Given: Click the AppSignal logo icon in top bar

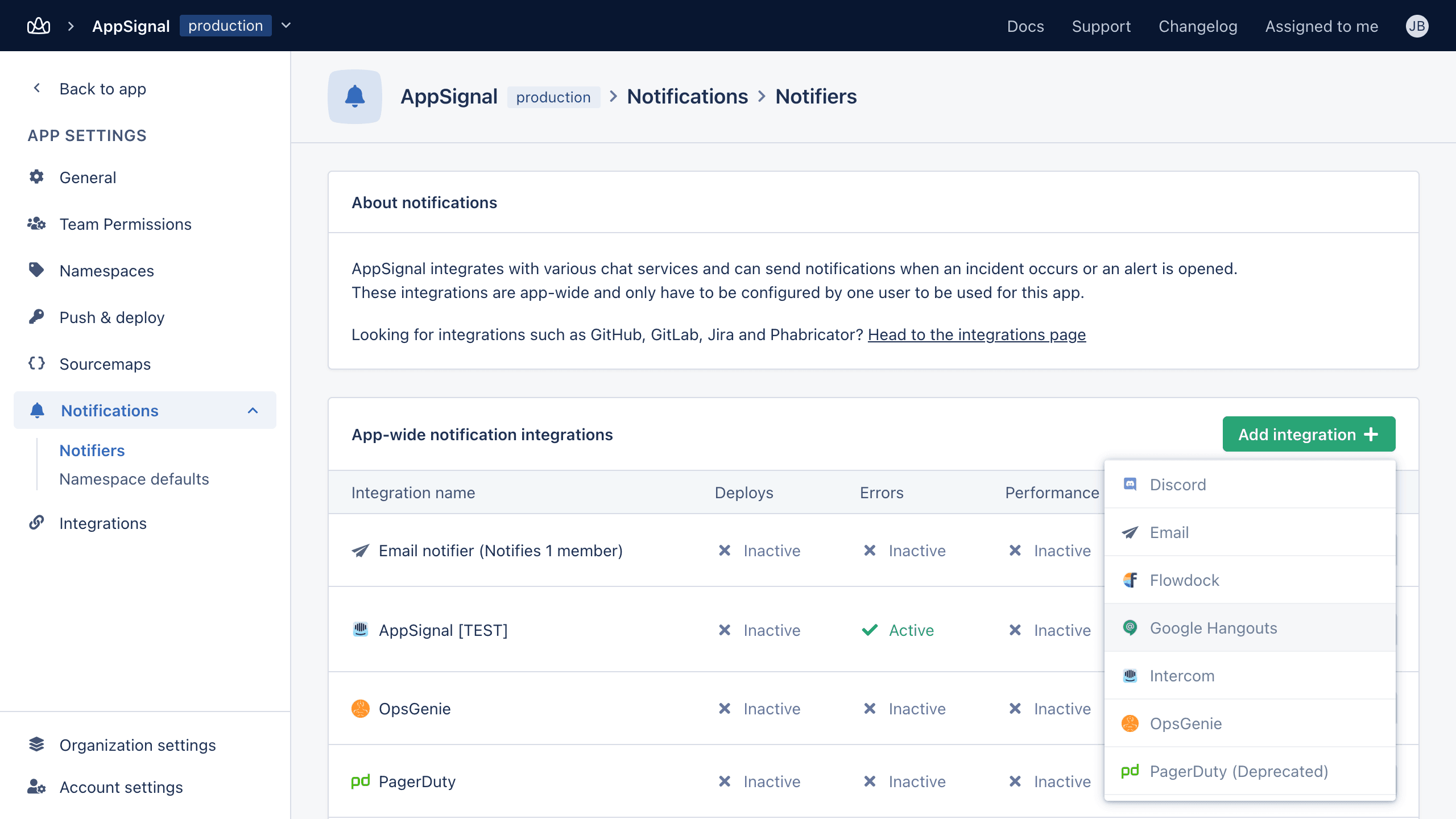Looking at the screenshot, I should point(39,26).
